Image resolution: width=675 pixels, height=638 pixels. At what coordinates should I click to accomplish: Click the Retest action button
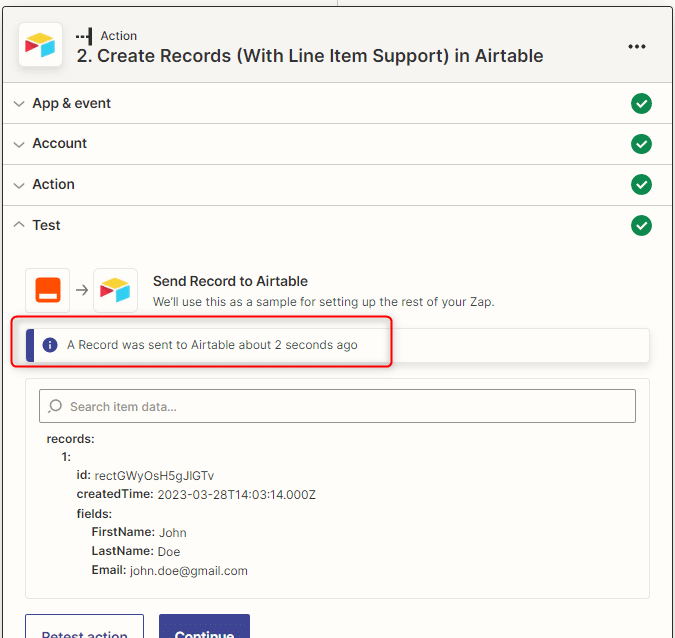pyautogui.click(x=84, y=627)
